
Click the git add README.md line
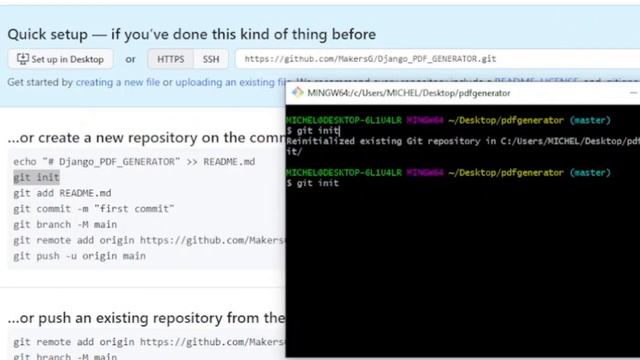(62, 193)
